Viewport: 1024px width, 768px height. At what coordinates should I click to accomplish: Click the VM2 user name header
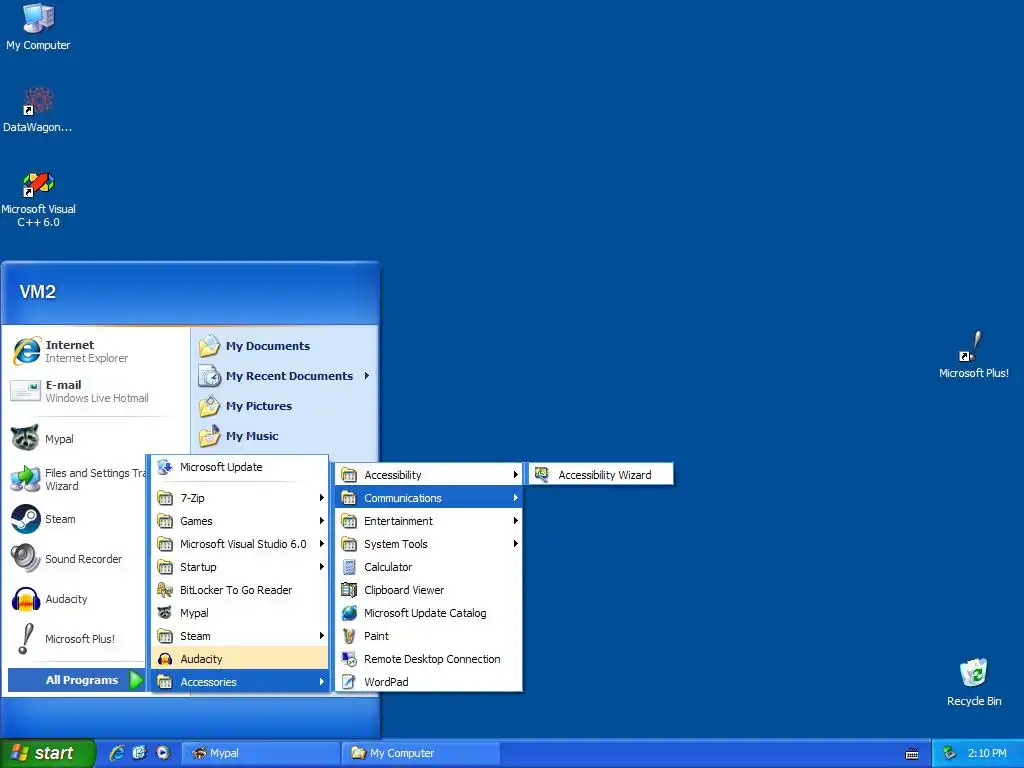click(x=38, y=291)
